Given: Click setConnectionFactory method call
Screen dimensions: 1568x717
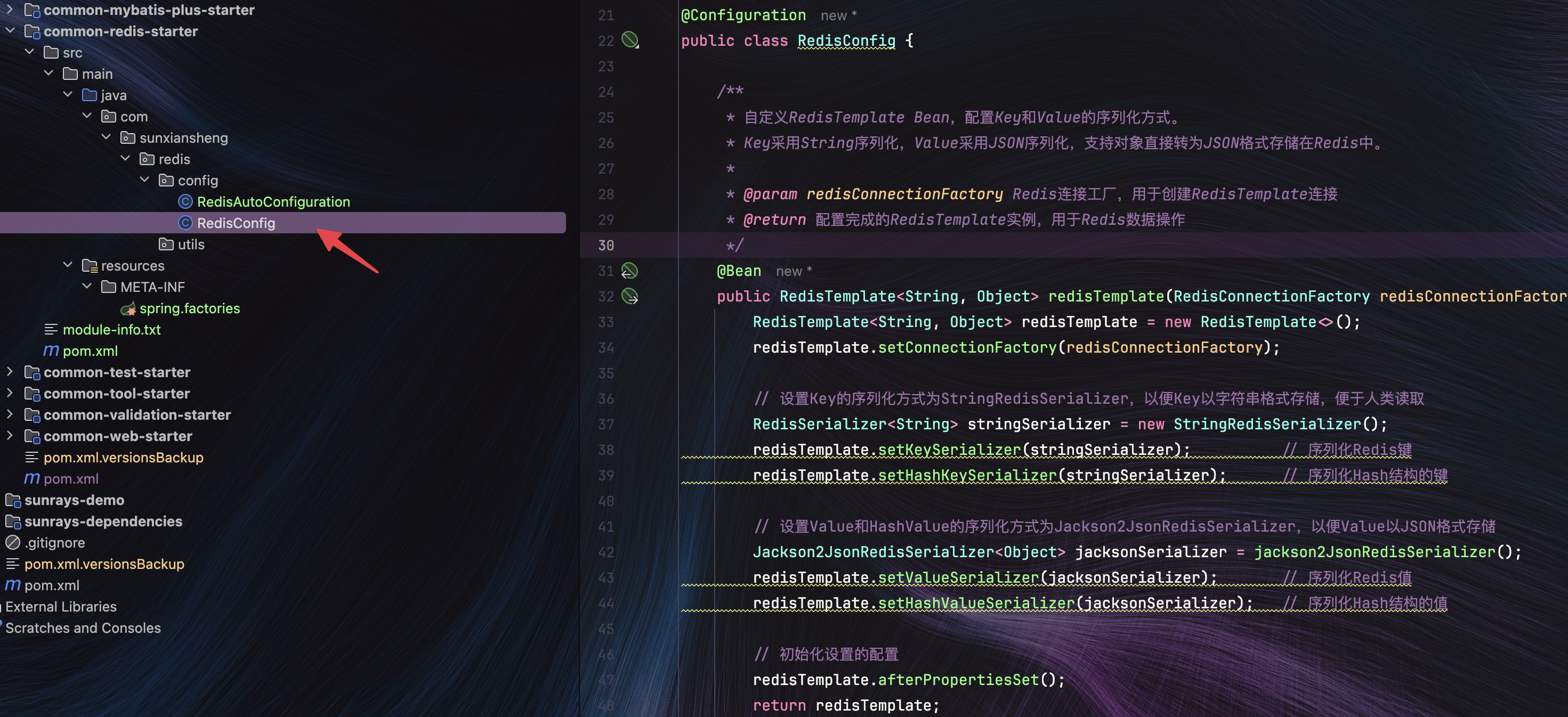Looking at the screenshot, I should click(x=967, y=347).
